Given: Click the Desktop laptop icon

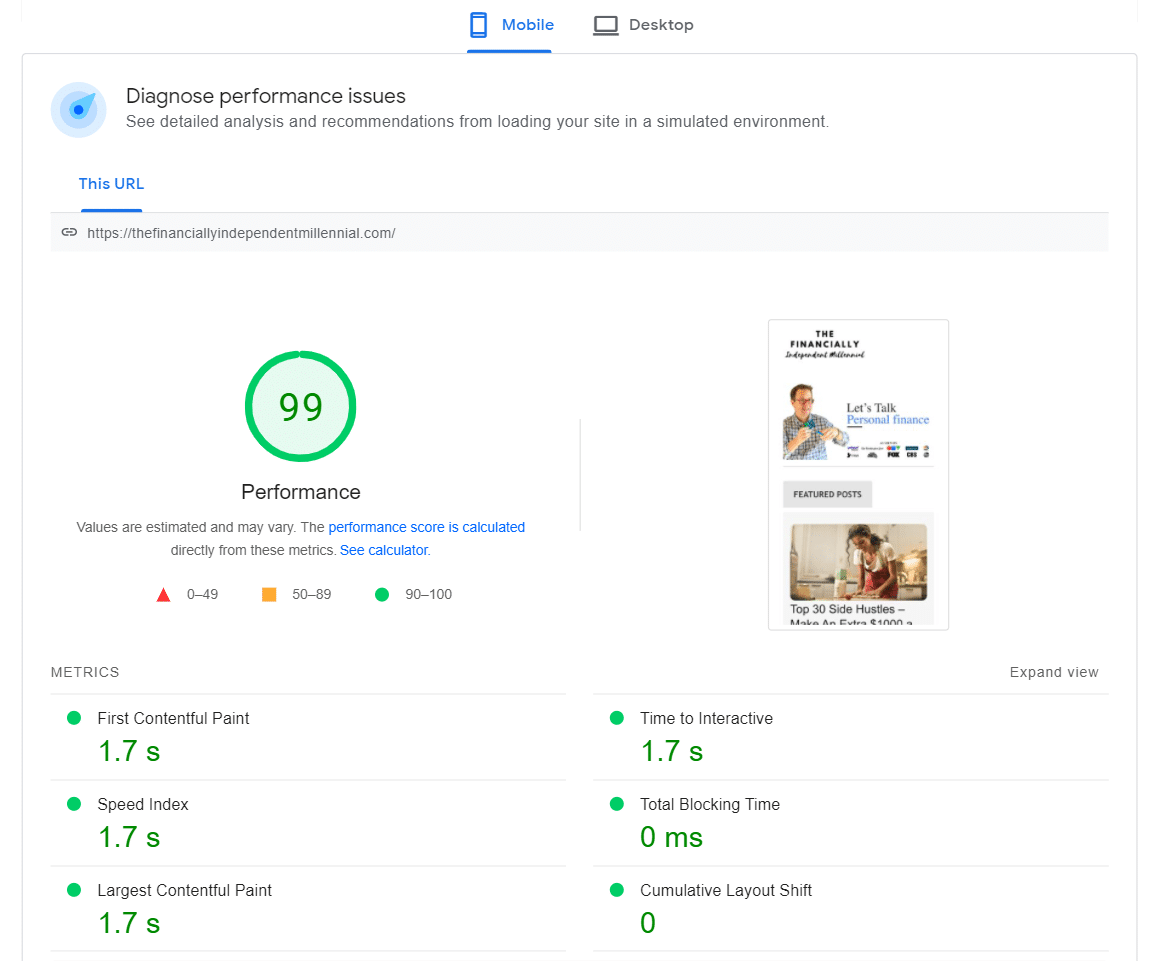Looking at the screenshot, I should coord(606,24).
